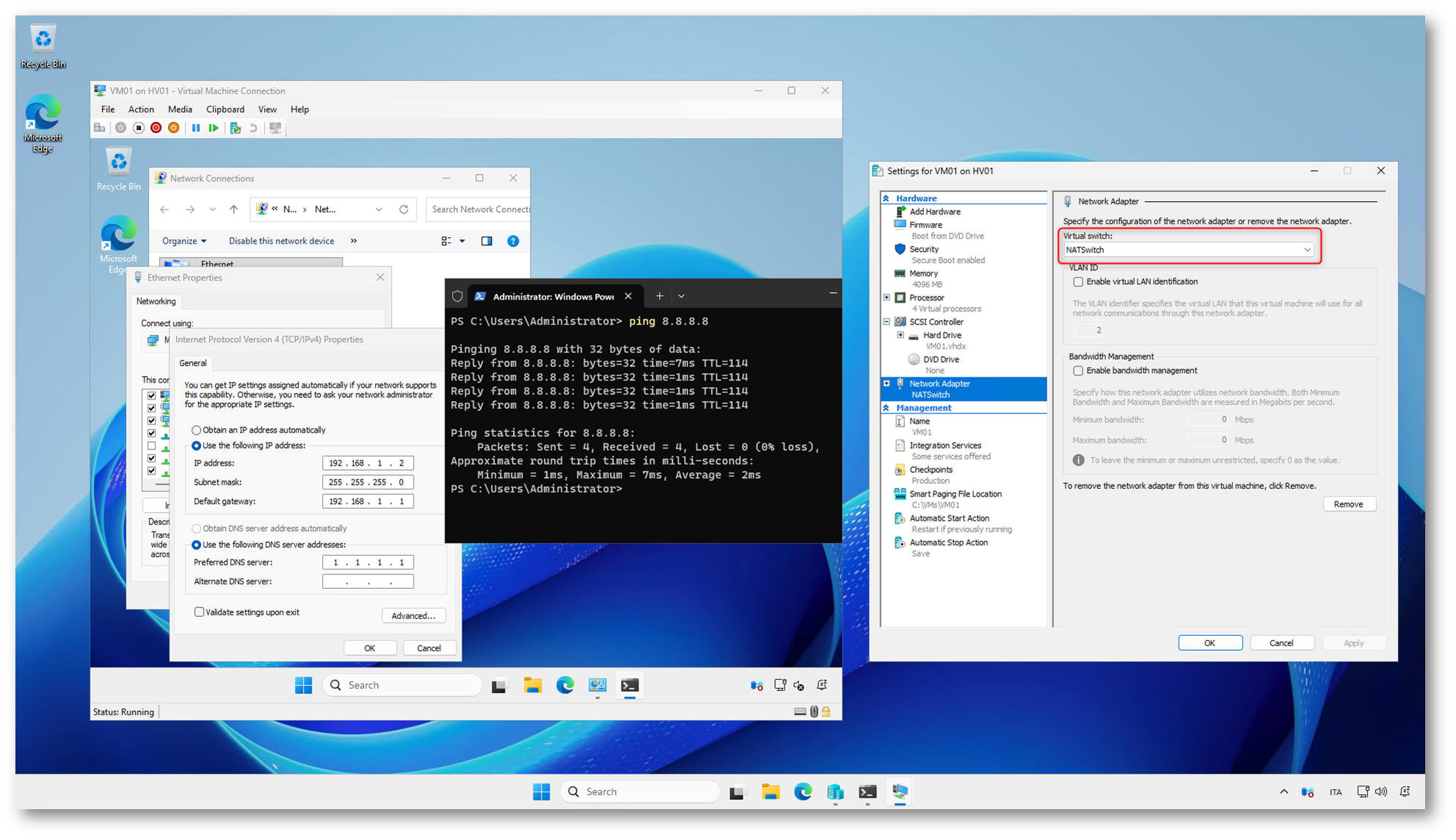Open the Media menu
Image resolution: width=1456 pixels, height=840 pixels.
click(x=180, y=109)
